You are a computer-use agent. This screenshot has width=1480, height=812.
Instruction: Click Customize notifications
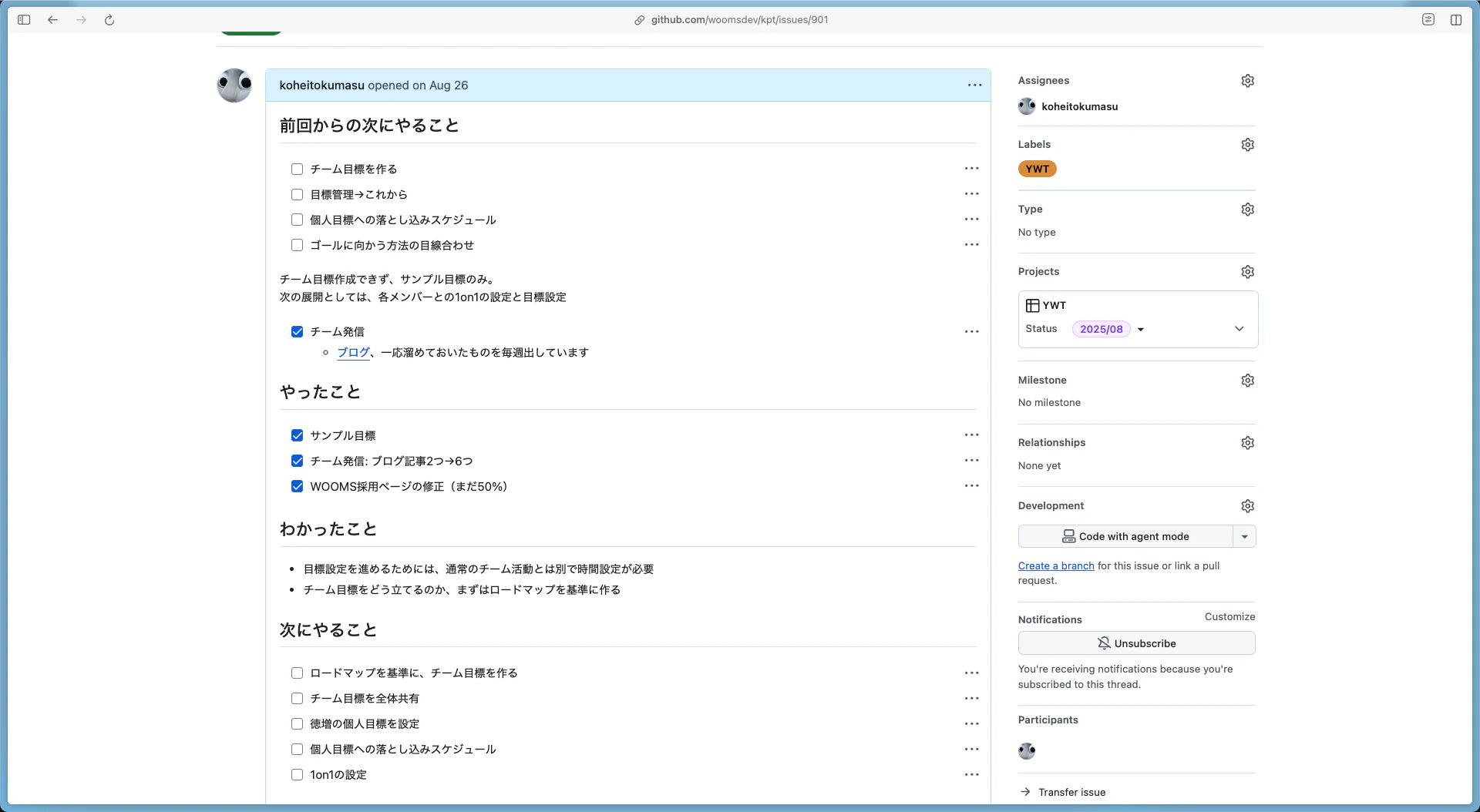(x=1229, y=617)
